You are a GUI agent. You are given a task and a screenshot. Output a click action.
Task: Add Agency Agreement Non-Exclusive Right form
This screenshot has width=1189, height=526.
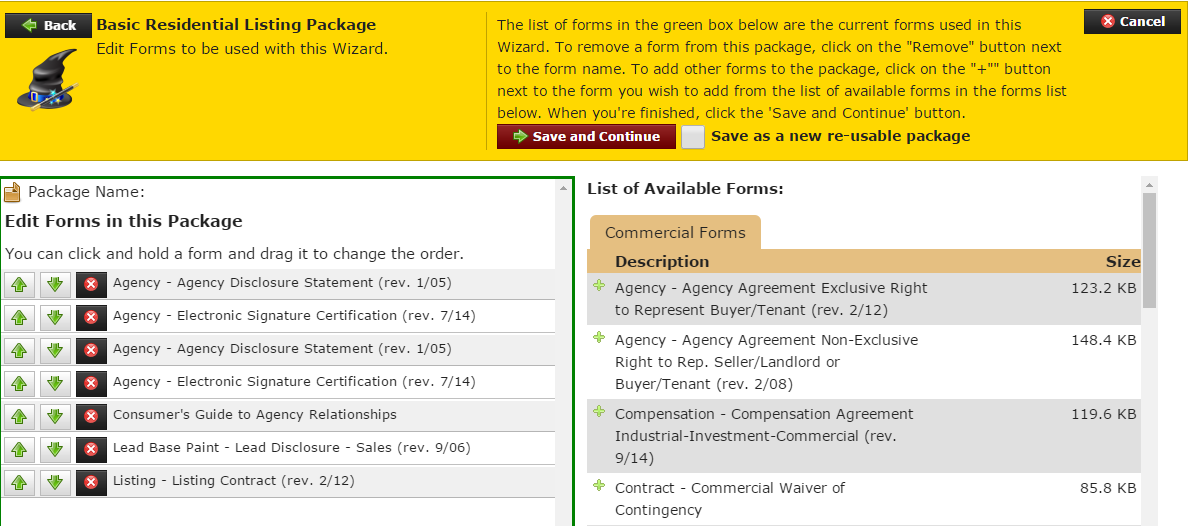pyautogui.click(x=599, y=339)
